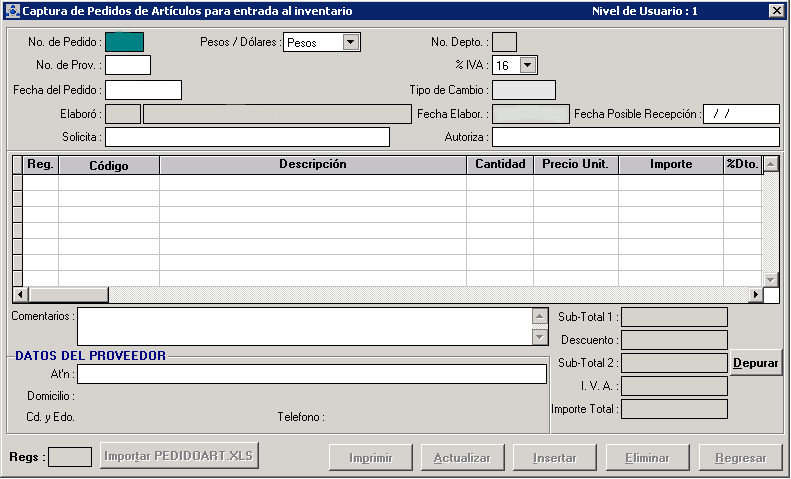Open the Pesos / Dólares dropdown

coord(350,42)
